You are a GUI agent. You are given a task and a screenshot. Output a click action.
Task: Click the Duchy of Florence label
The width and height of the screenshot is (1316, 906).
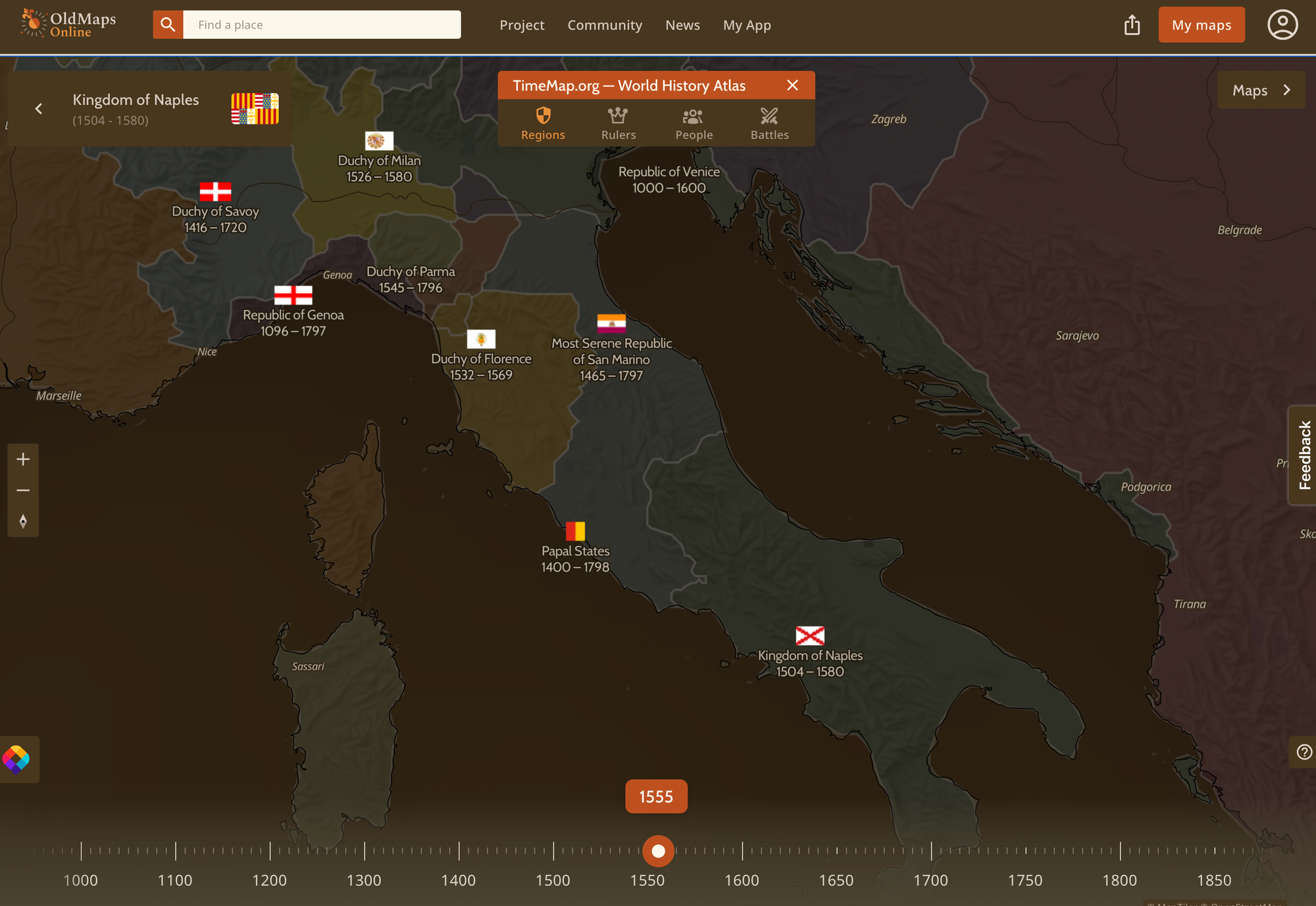point(481,366)
